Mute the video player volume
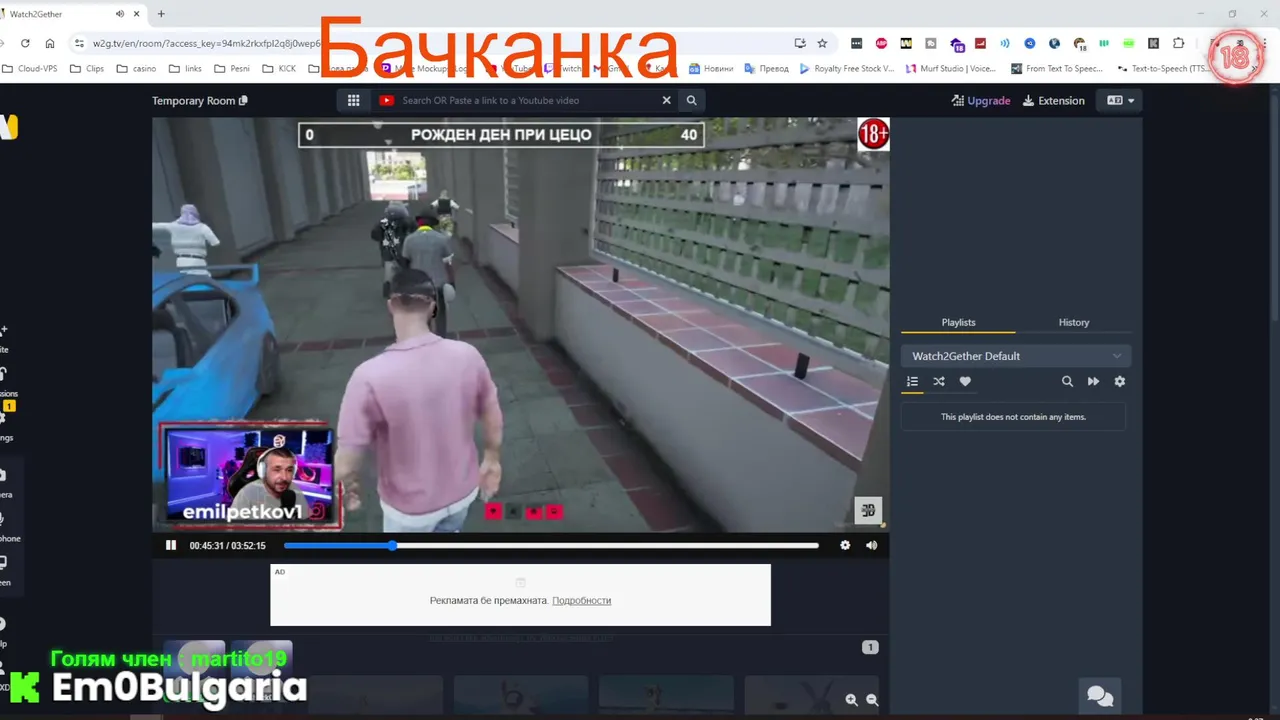The width and height of the screenshot is (1280, 720). click(871, 545)
